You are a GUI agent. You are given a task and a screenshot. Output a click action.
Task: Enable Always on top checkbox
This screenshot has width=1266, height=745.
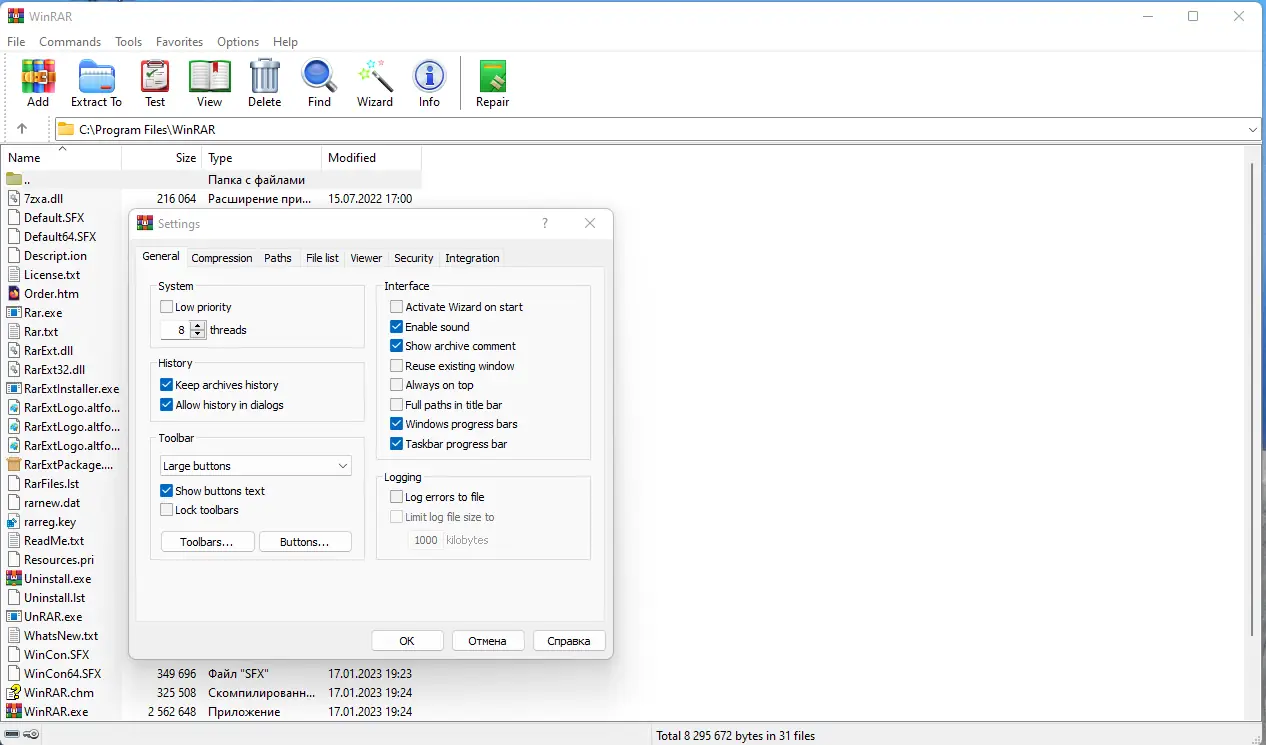tap(397, 385)
